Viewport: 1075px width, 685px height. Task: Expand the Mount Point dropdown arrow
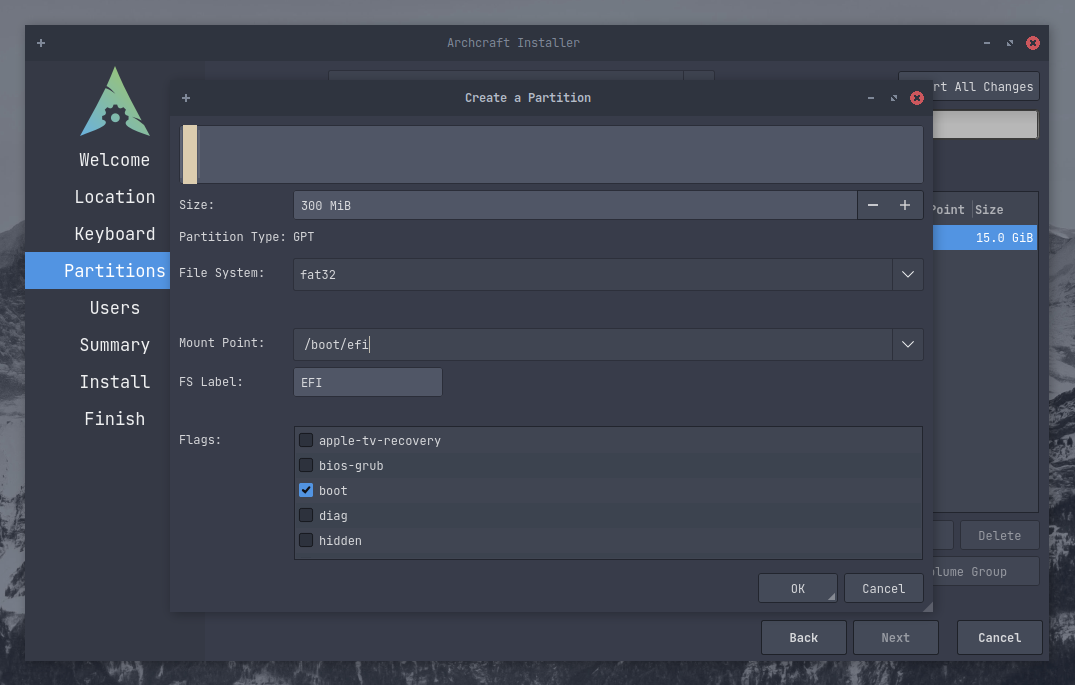point(908,344)
